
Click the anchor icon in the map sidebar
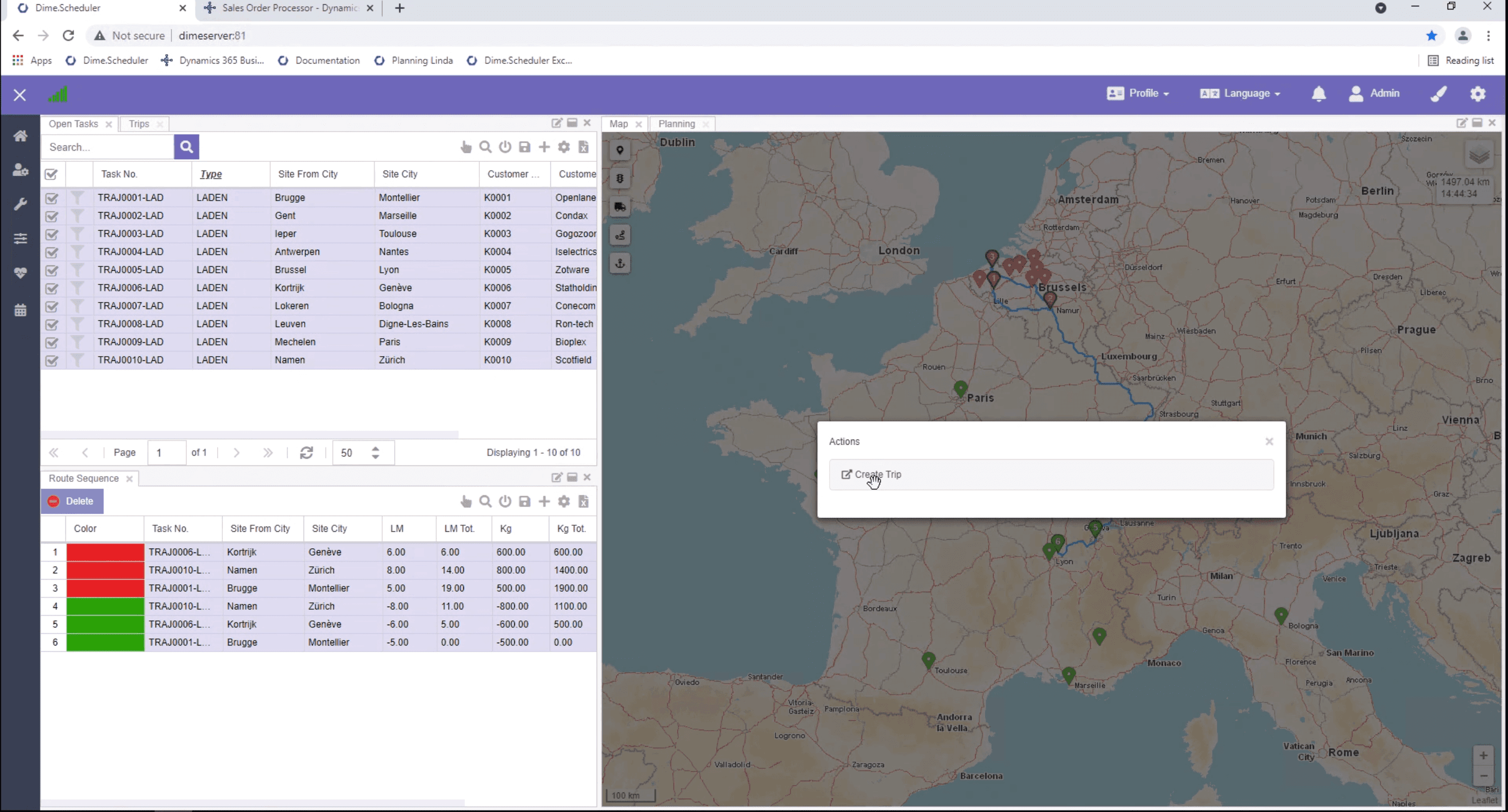point(620,263)
